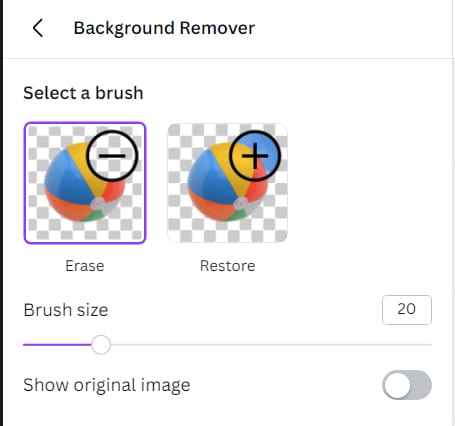The image size is (455, 426).
Task: Select the Erase brush thumbnail
Action: (85, 183)
